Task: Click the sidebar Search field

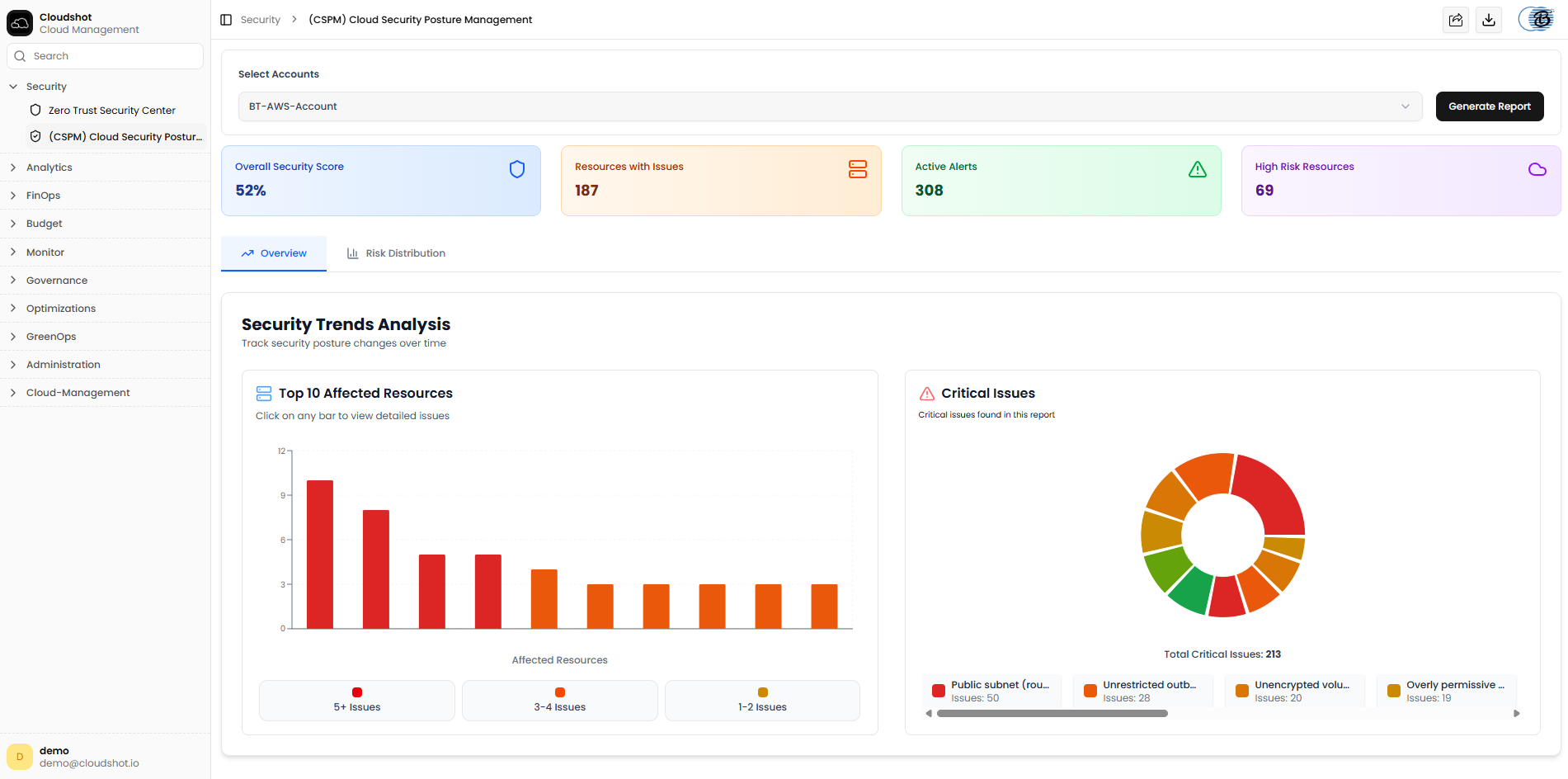Action: pyautogui.click(x=105, y=56)
